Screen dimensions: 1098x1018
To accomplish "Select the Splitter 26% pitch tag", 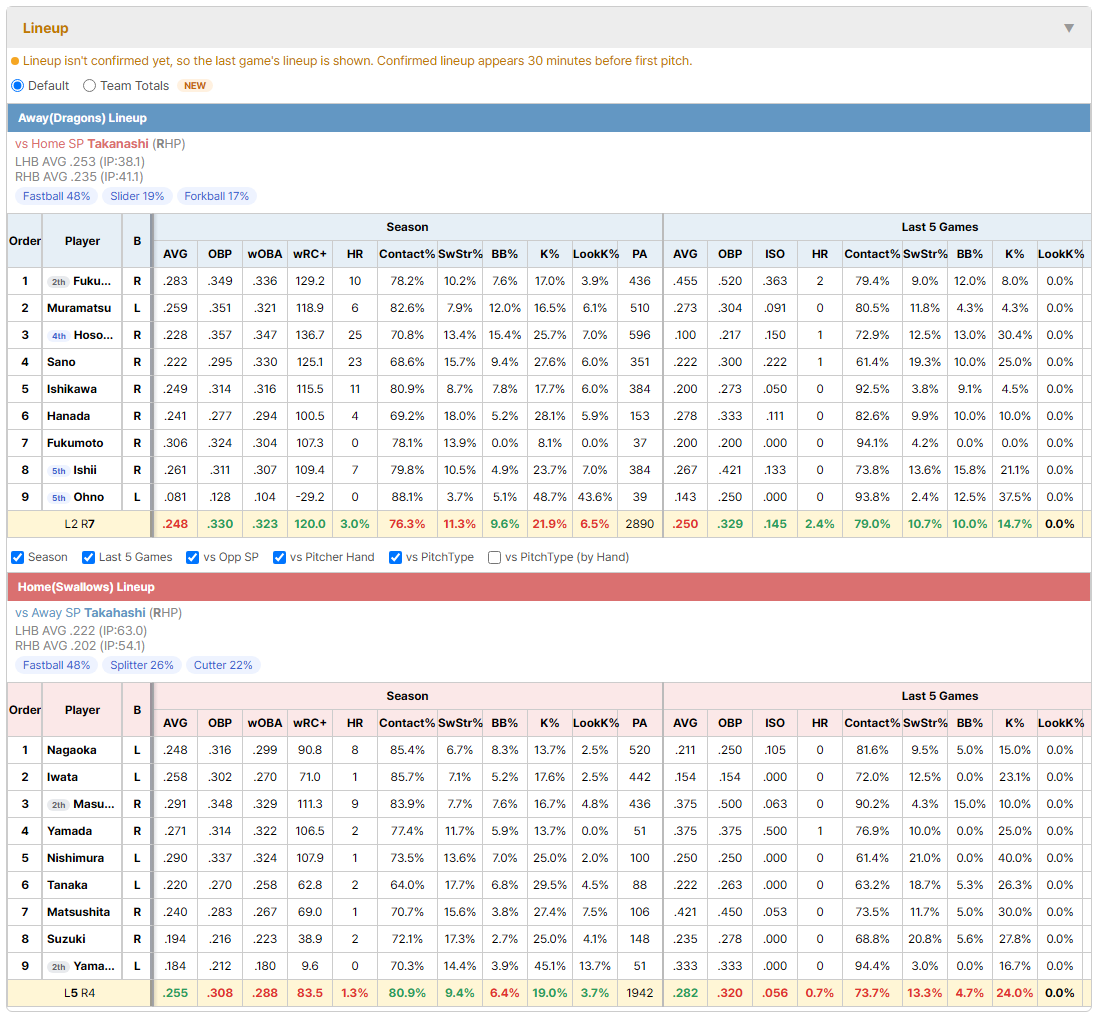I will click(142, 665).
